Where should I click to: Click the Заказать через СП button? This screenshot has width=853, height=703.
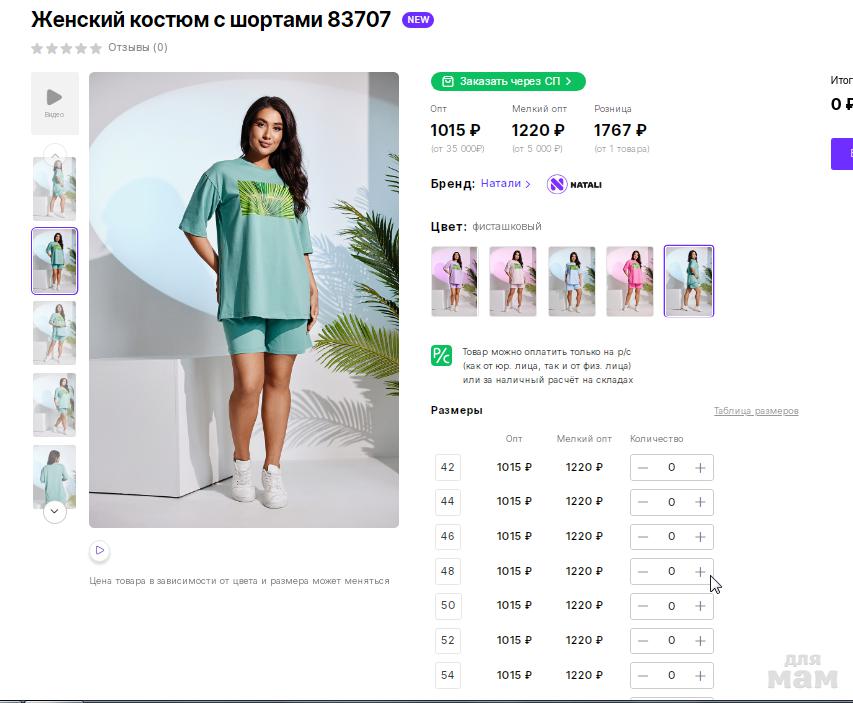pos(508,81)
